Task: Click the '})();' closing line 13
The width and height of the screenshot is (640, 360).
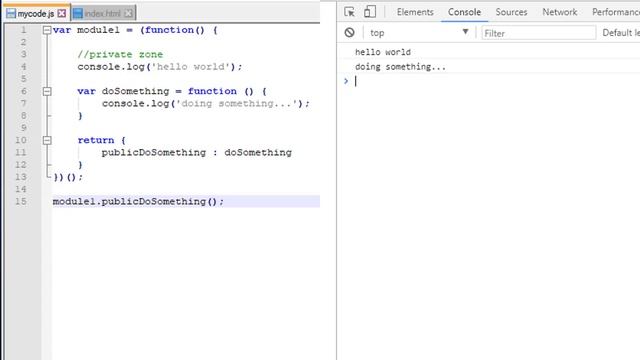Action: click(68, 177)
